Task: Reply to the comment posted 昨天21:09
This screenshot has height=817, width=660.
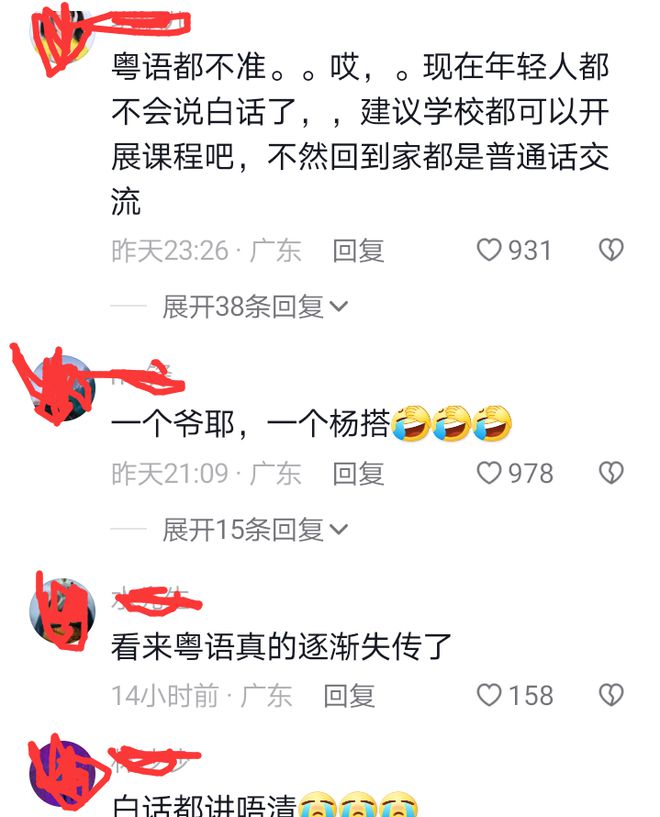Action: point(358,474)
